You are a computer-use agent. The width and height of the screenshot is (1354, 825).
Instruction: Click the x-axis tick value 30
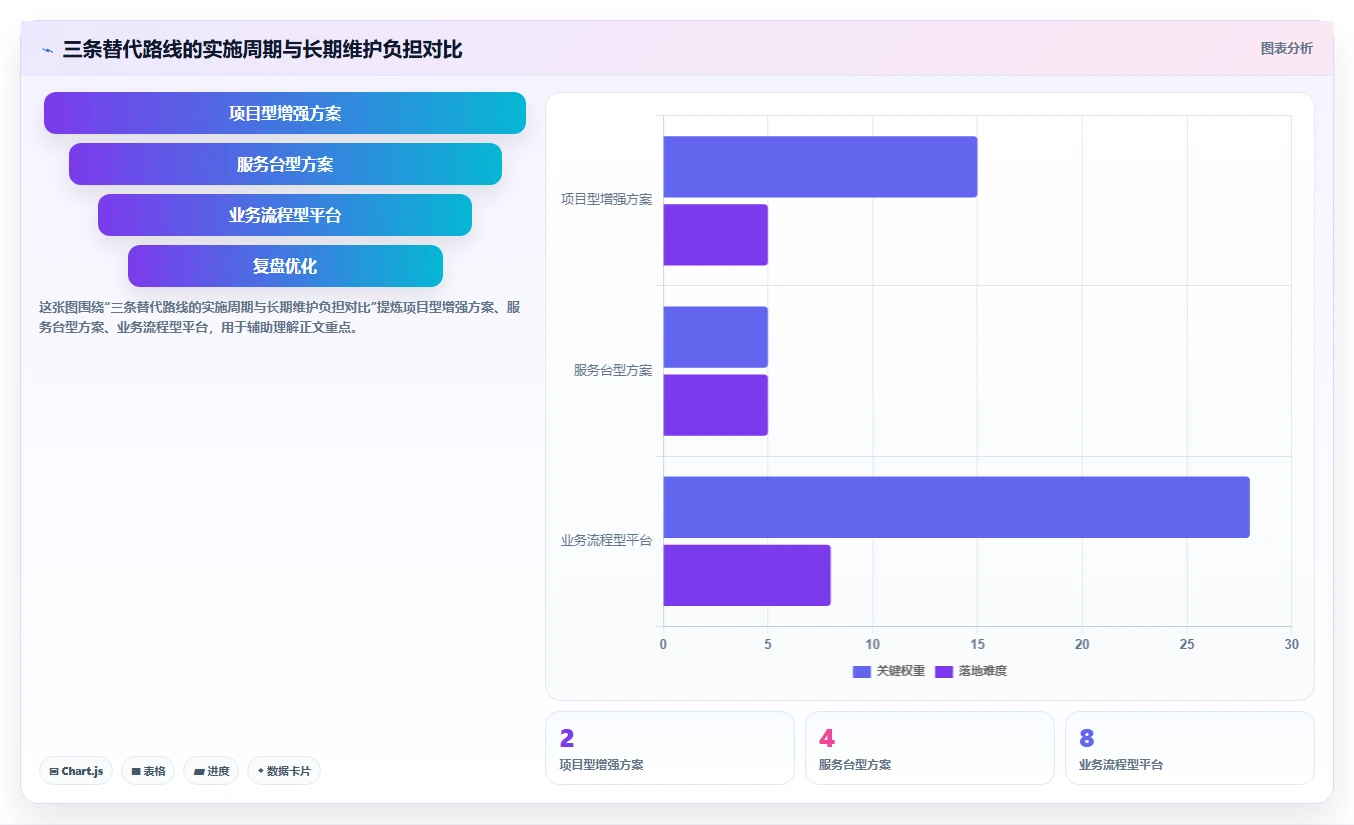click(1291, 645)
